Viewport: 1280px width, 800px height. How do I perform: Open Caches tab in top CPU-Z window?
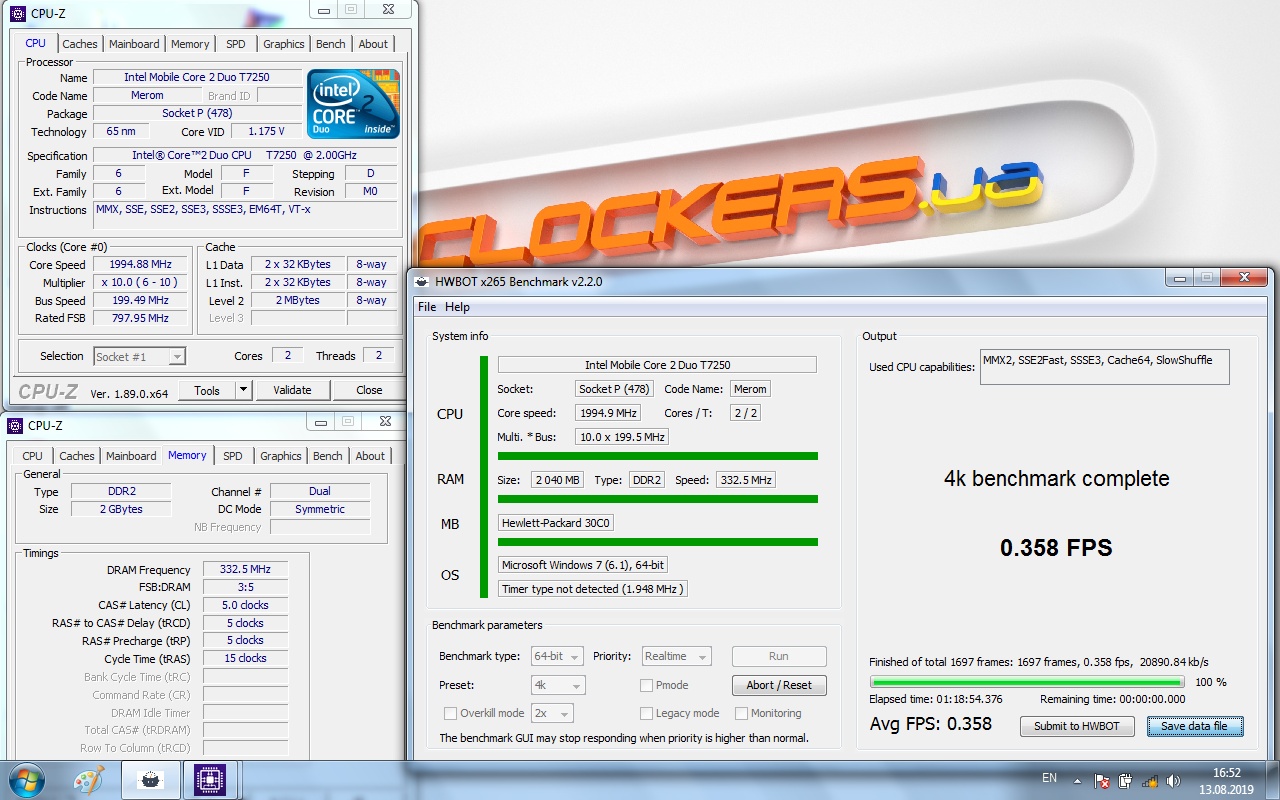(x=80, y=44)
